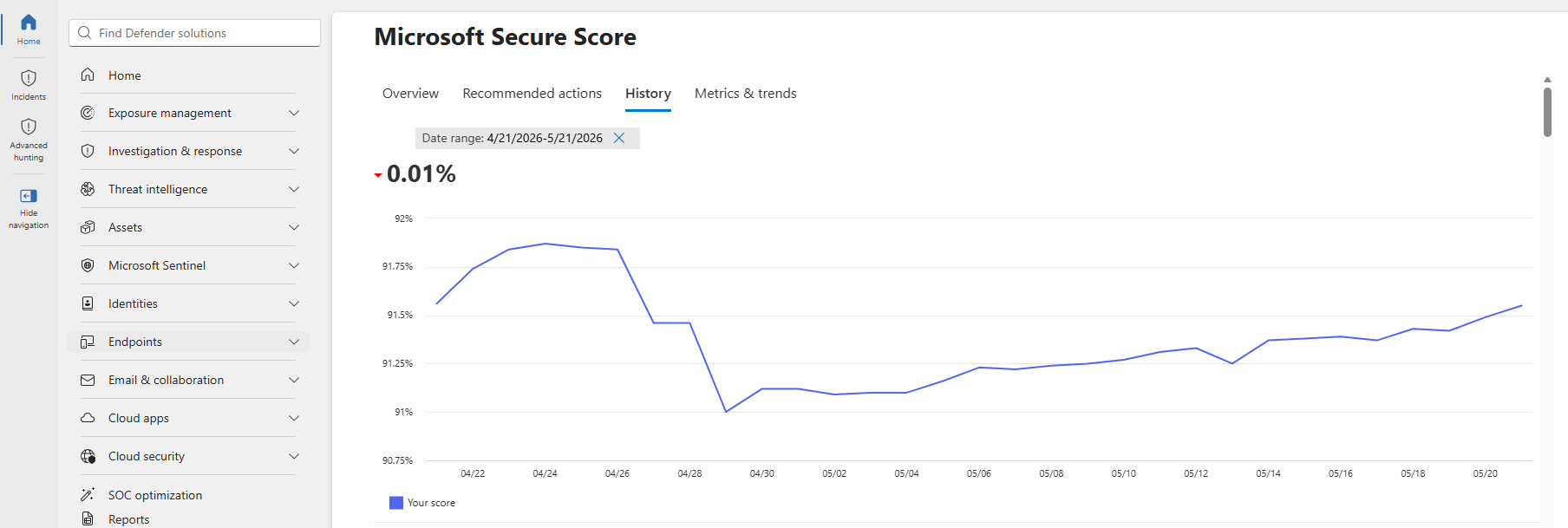Viewport: 1568px width, 528px height.
Task: Click the 04/28 axis label
Action: [689, 473]
